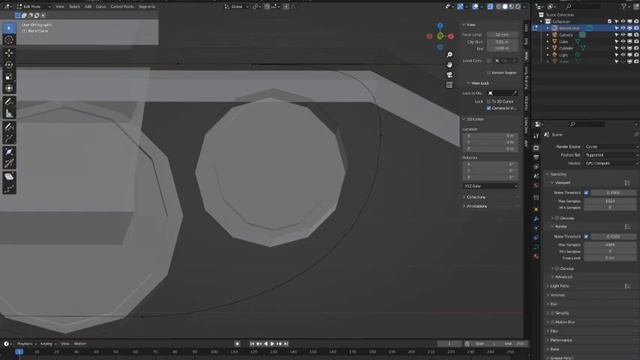Open Select menu in viewport header
The height and width of the screenshot is (360, 640).
74,7
